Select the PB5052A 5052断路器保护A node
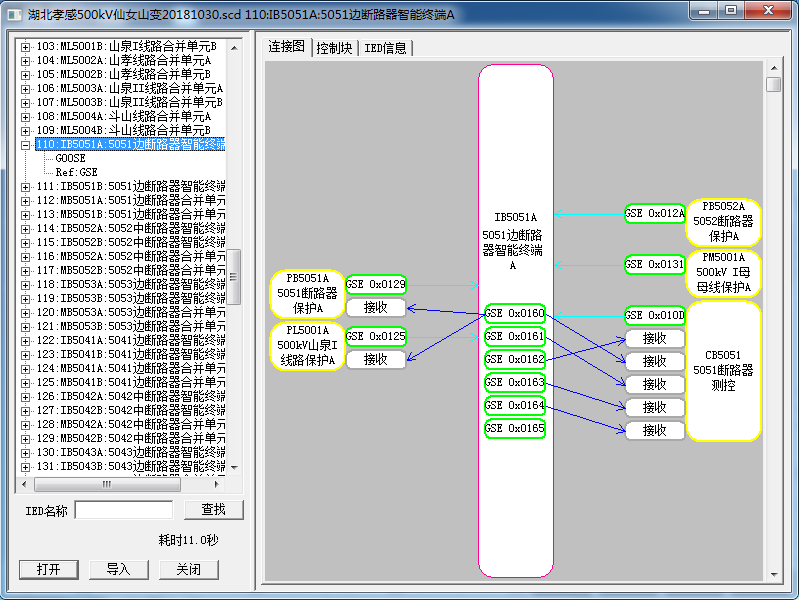 tap(723, 222)
